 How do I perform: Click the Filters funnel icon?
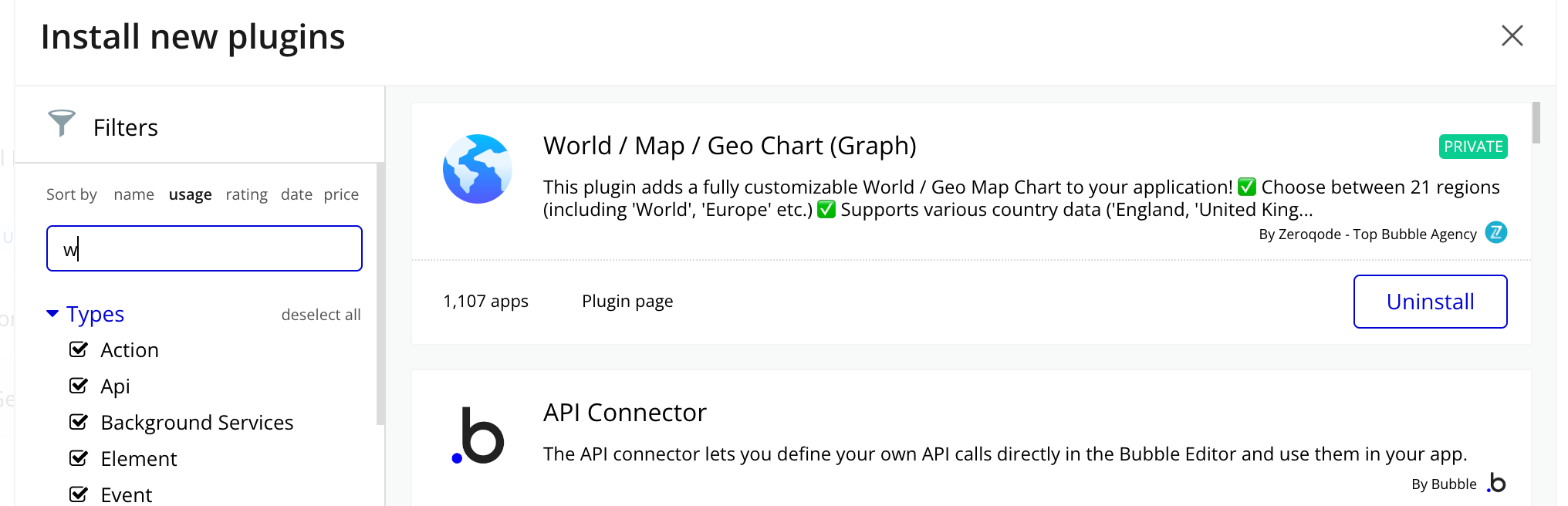pyautogui.click(x=62, y=123)
